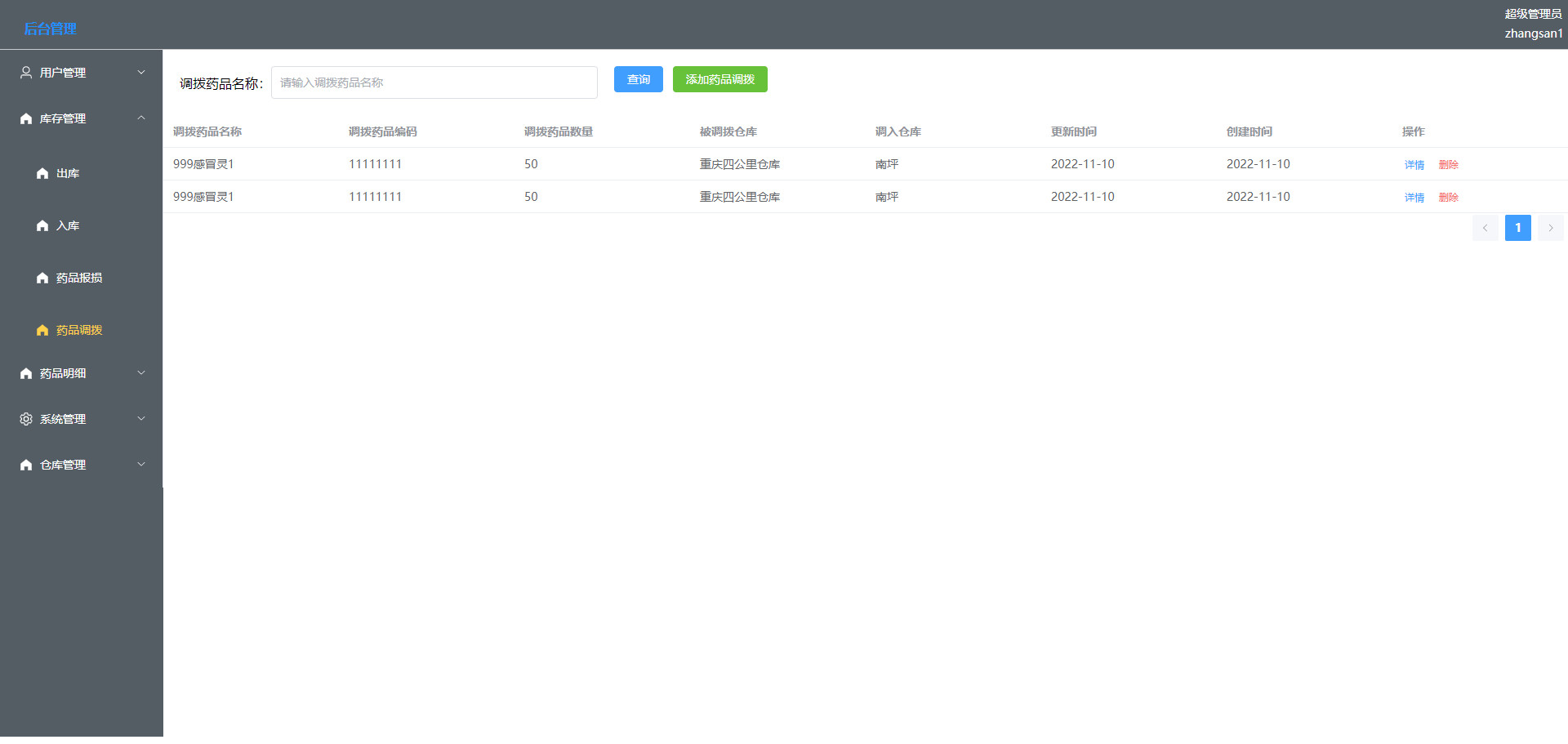Go to next page arrow

(x=1550, y=228)
